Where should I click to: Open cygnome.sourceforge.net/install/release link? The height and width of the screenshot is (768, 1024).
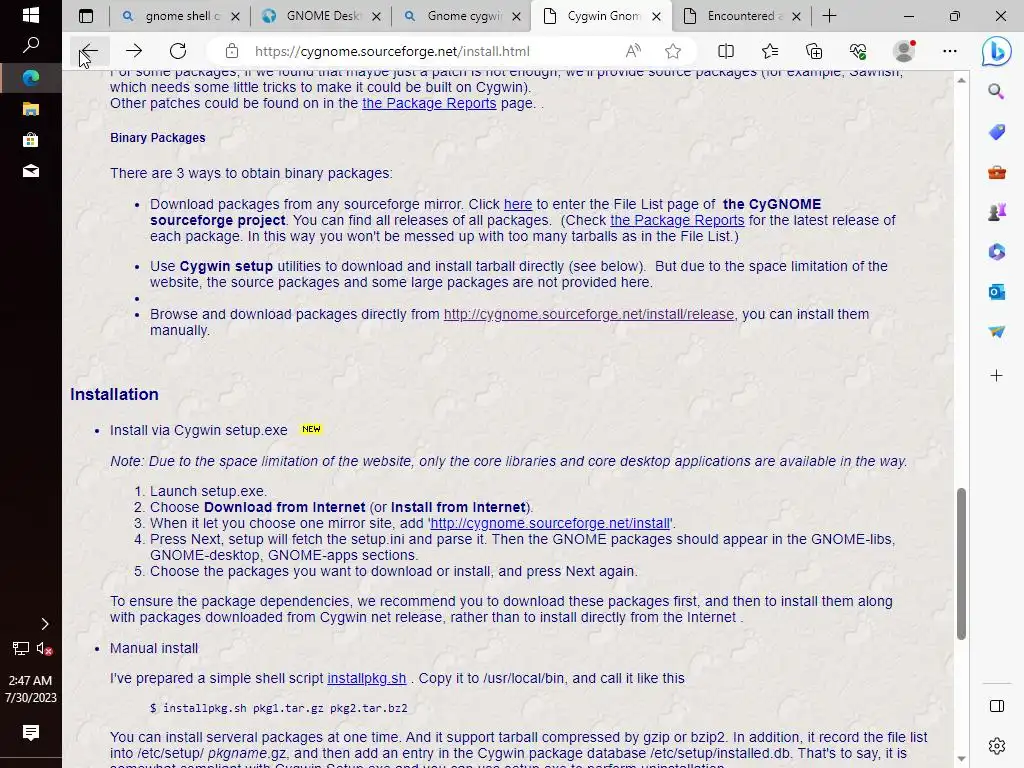[x=589, y=314]
